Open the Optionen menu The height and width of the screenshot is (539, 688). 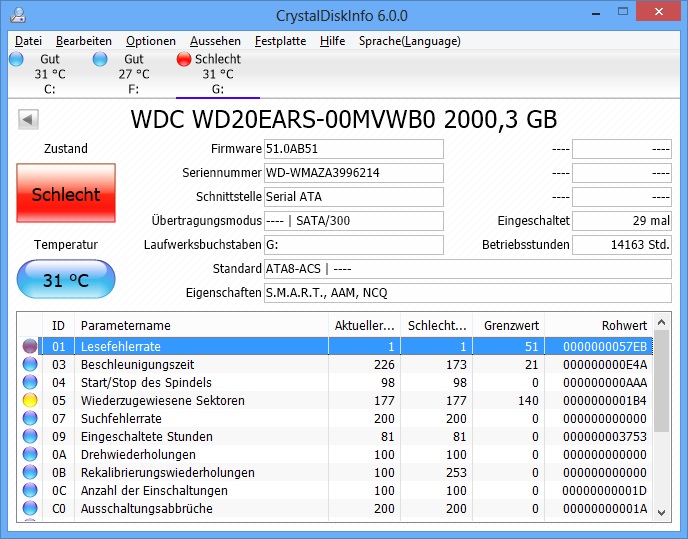tap(150, 41)
